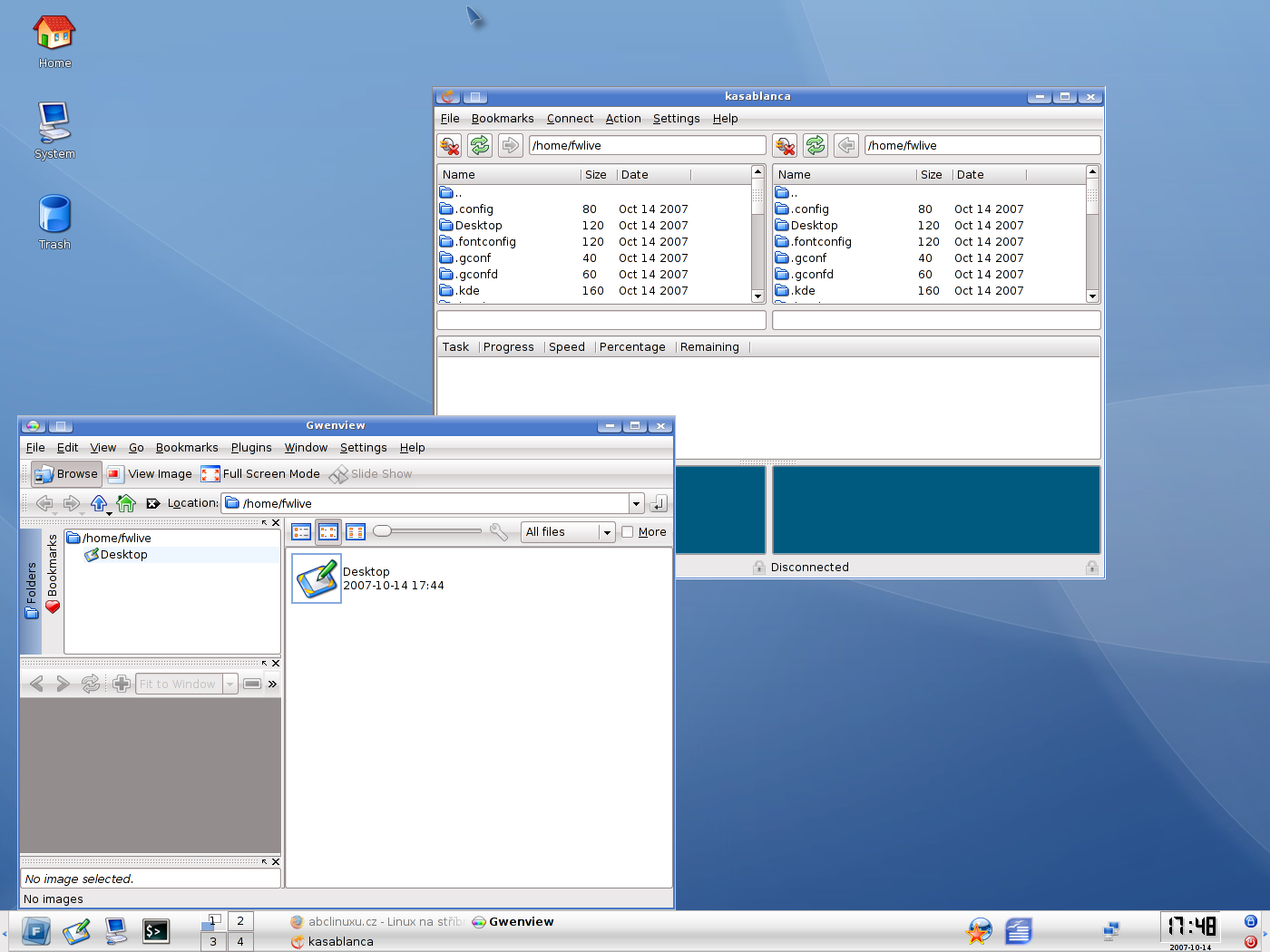Click the right path field in kasablanca

[x=982, y=145]
